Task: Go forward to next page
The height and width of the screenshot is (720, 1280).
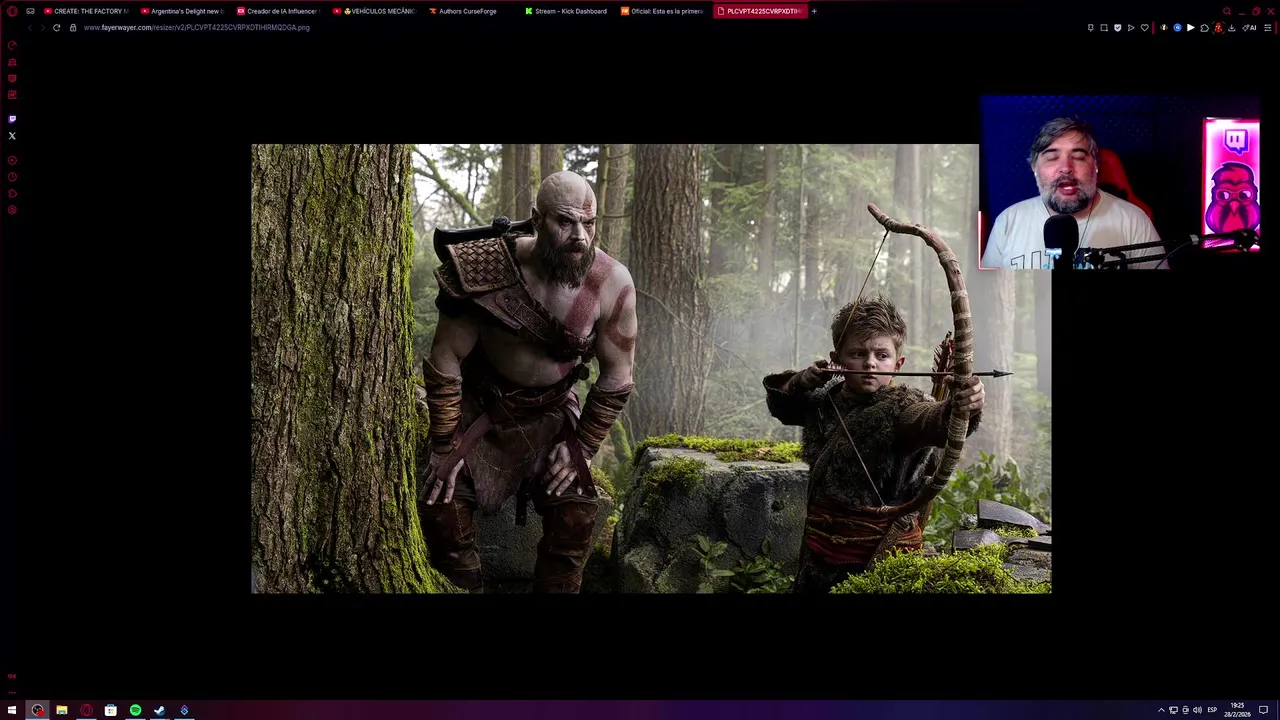Action: (x=42, y=27)
